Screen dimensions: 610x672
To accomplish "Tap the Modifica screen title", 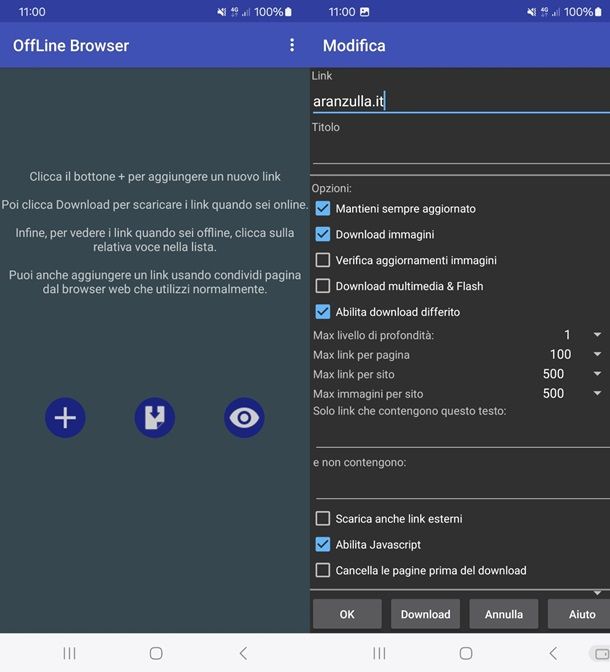I will click(x=354, y=45).
